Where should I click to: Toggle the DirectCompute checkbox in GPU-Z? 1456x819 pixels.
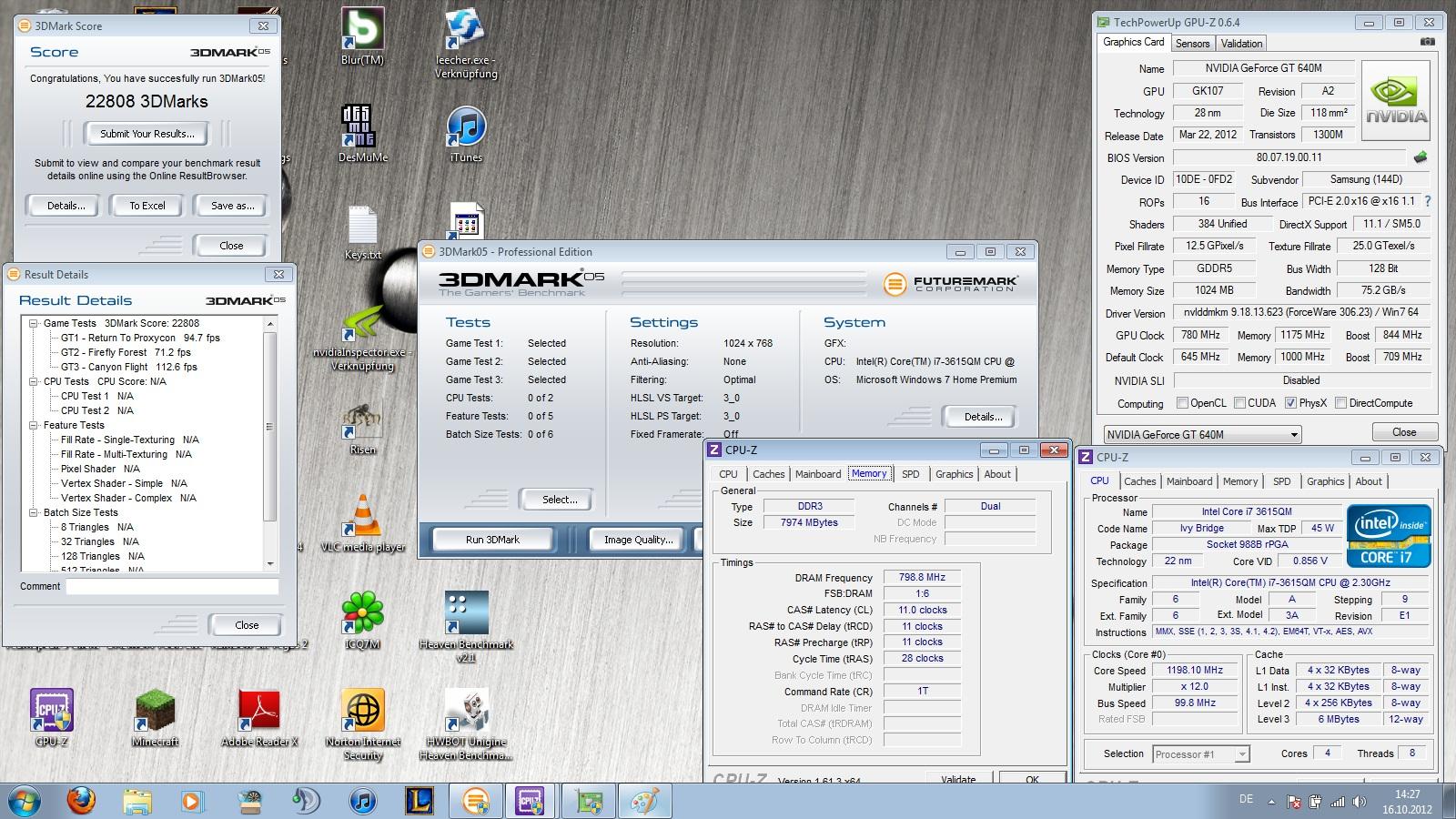tap(1340, 402)
